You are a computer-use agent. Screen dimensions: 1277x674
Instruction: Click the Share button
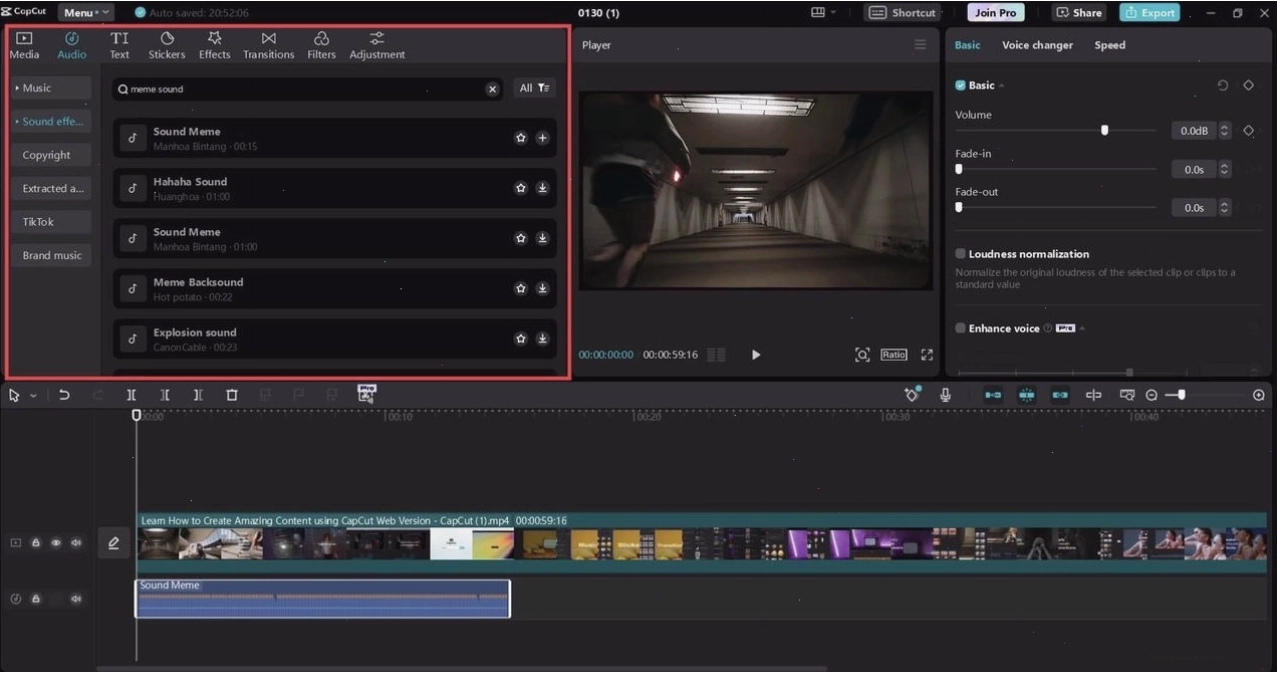[1079, 13]
